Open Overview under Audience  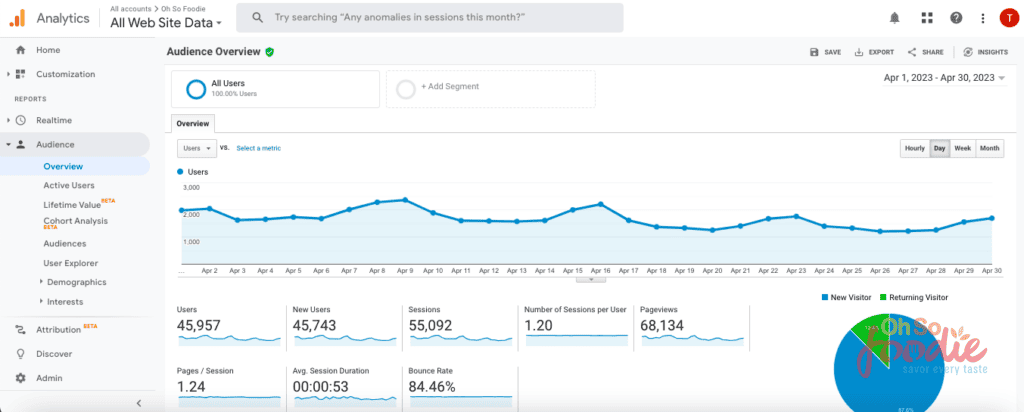coord(63,166)
